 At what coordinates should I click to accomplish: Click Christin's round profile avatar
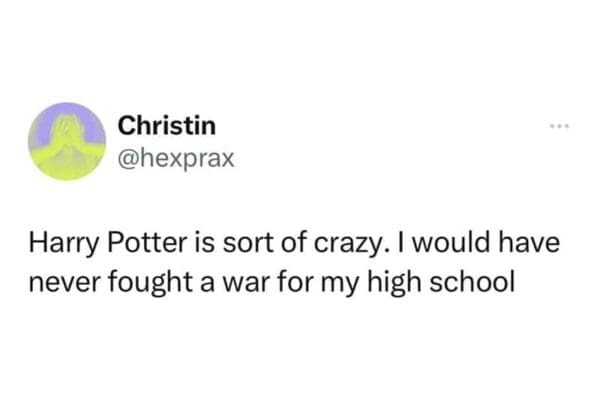pyautogui.click(x=67, y=141)
